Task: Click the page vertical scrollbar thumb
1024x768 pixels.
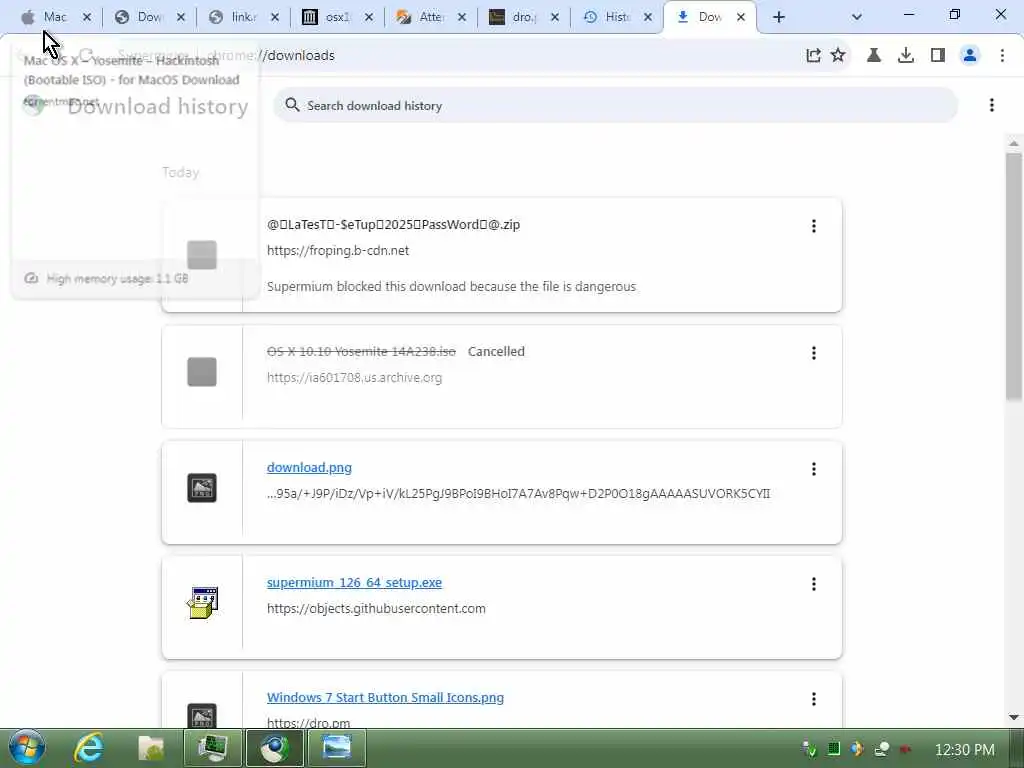Action: 1014,276
